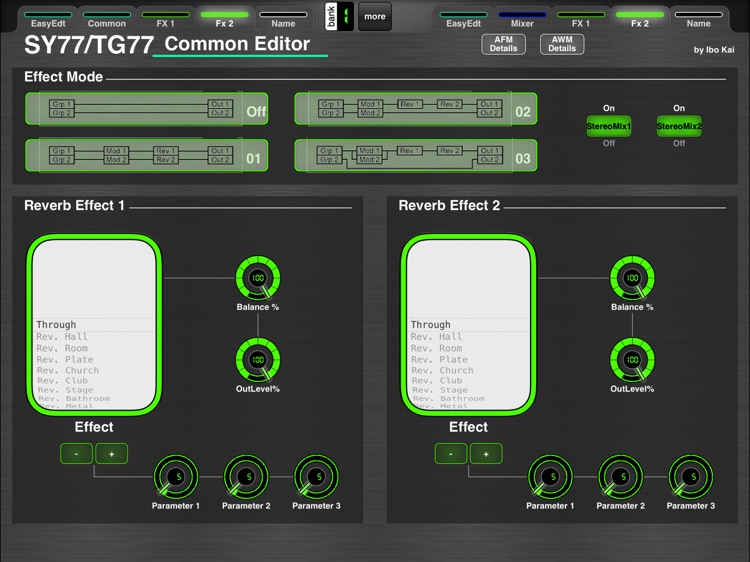Open AWM Details
The width and height of the screenshot is (750, 562).
[x=562, y=44]
